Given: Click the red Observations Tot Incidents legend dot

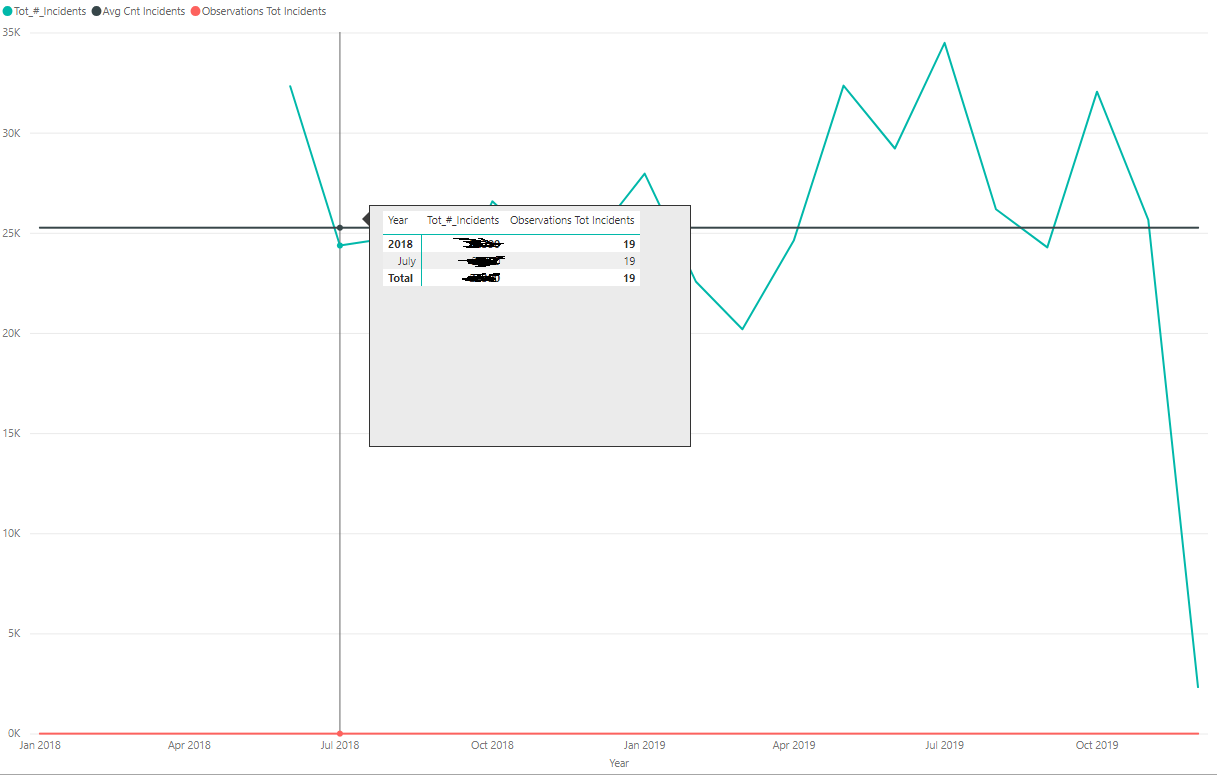Looking at the screenshot, I should [195, 11].
